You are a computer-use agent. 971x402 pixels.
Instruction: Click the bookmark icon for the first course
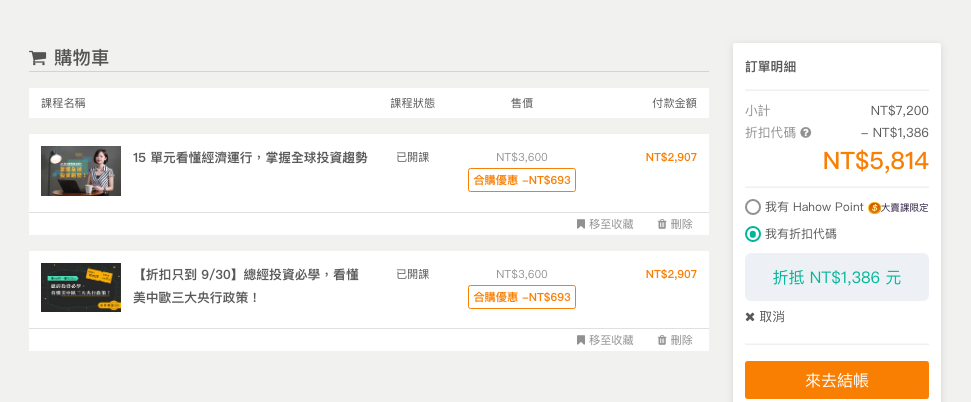581,224
